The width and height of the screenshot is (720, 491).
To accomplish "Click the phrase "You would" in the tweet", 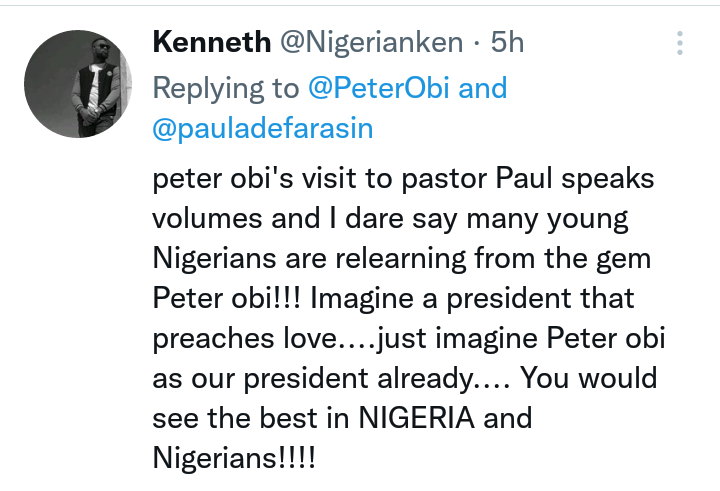I will (588, 378).
